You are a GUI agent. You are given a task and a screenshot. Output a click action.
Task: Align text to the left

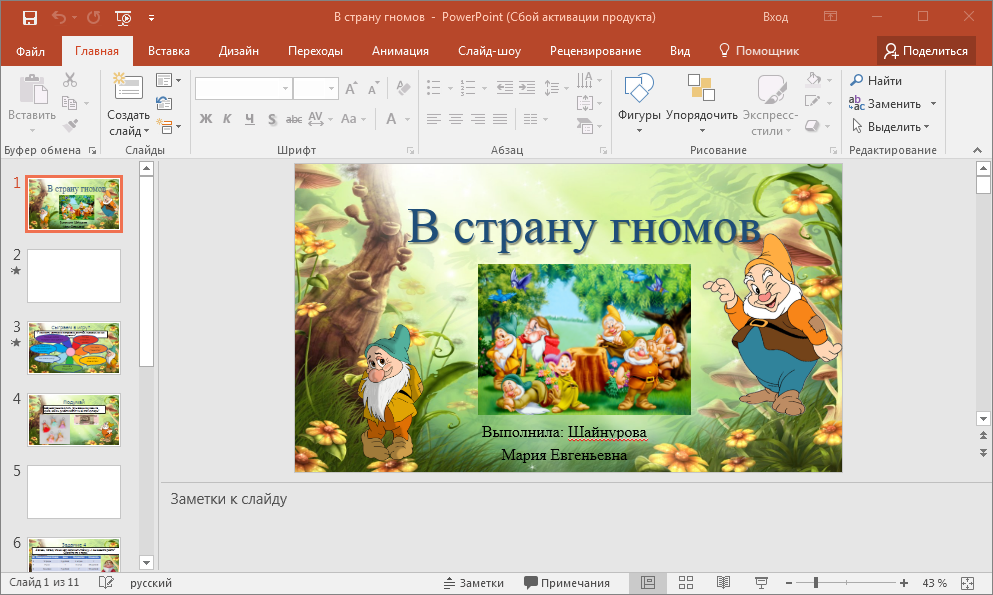point(433,118)
